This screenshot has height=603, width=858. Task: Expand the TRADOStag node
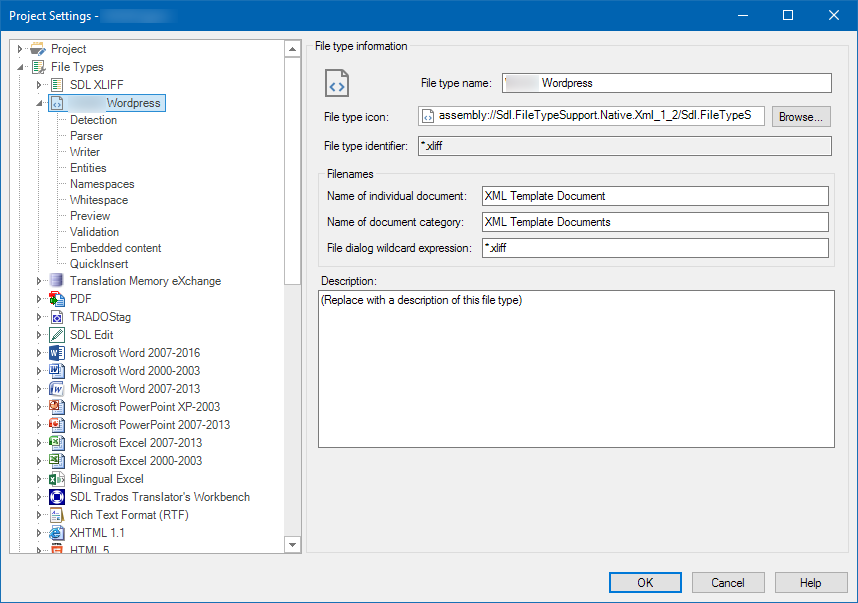tap(39, 317)
